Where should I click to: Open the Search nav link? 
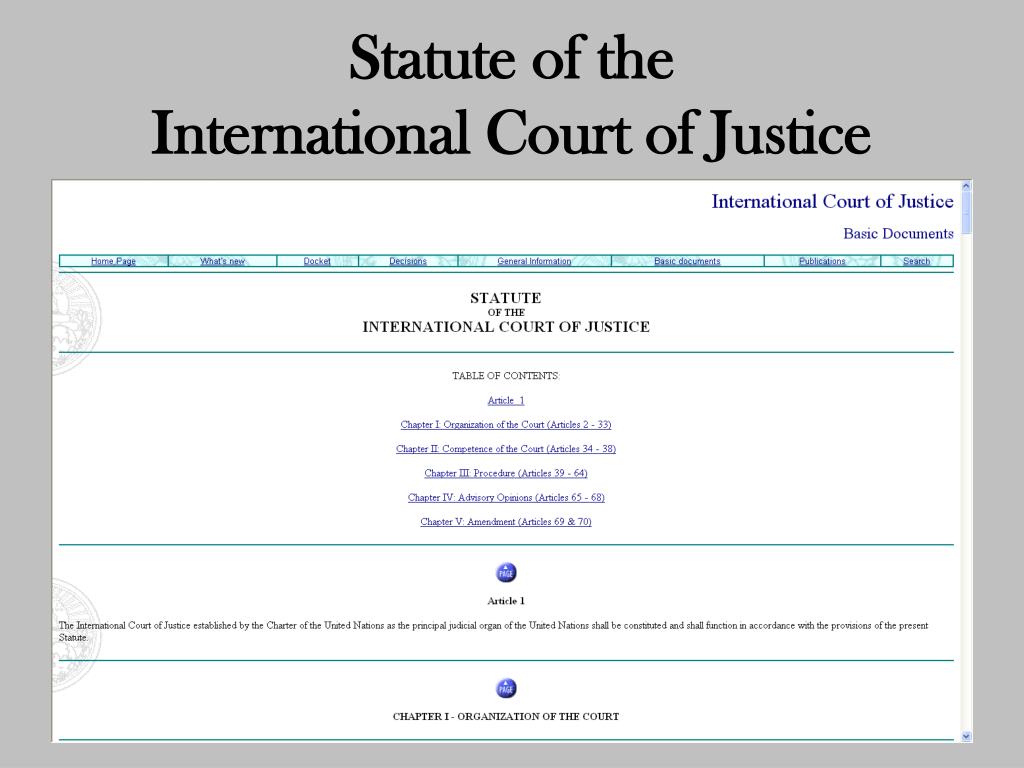[916, 261]
